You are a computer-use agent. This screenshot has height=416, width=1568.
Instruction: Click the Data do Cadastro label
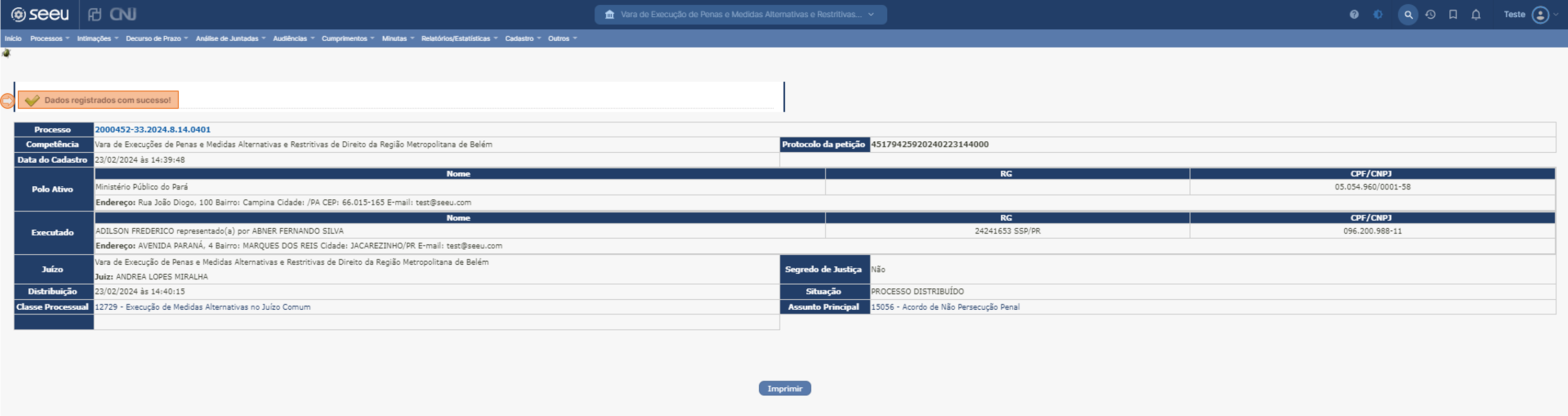[x=53, y=160]
